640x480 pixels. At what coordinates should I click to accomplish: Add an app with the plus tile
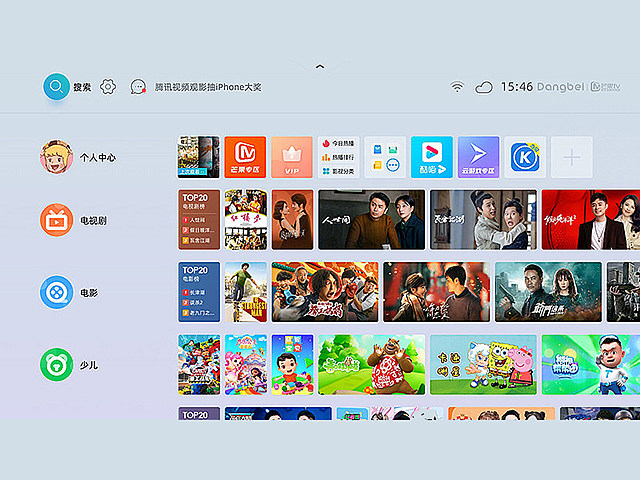tap(571, 157)
